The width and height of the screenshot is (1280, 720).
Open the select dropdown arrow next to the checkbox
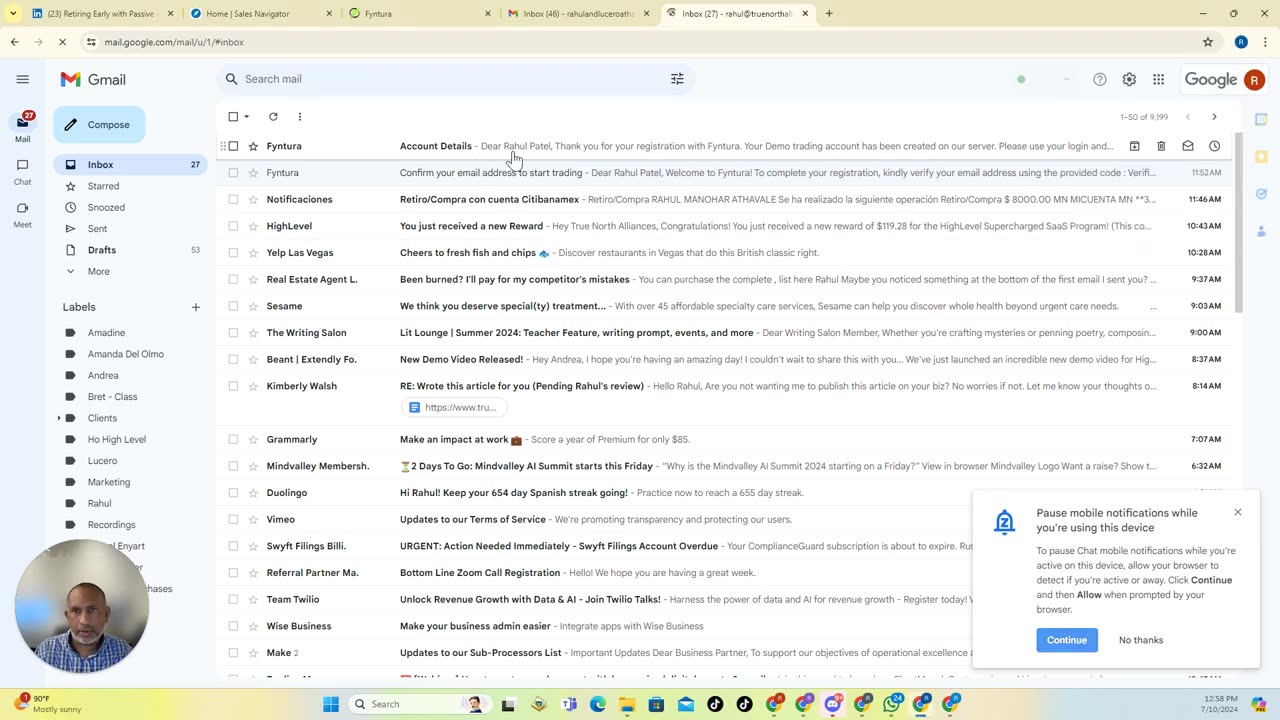(247, 117)
